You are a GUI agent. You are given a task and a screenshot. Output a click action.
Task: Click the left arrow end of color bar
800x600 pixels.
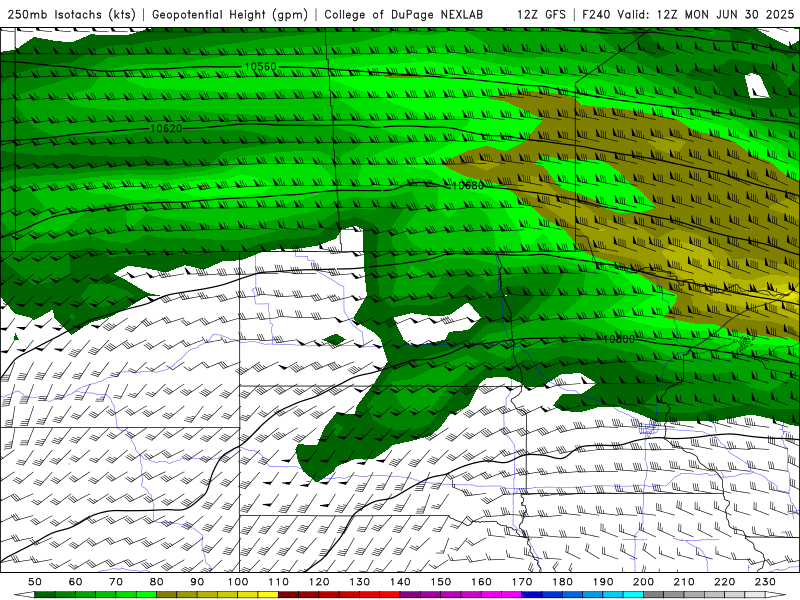[x=24, y=595]
